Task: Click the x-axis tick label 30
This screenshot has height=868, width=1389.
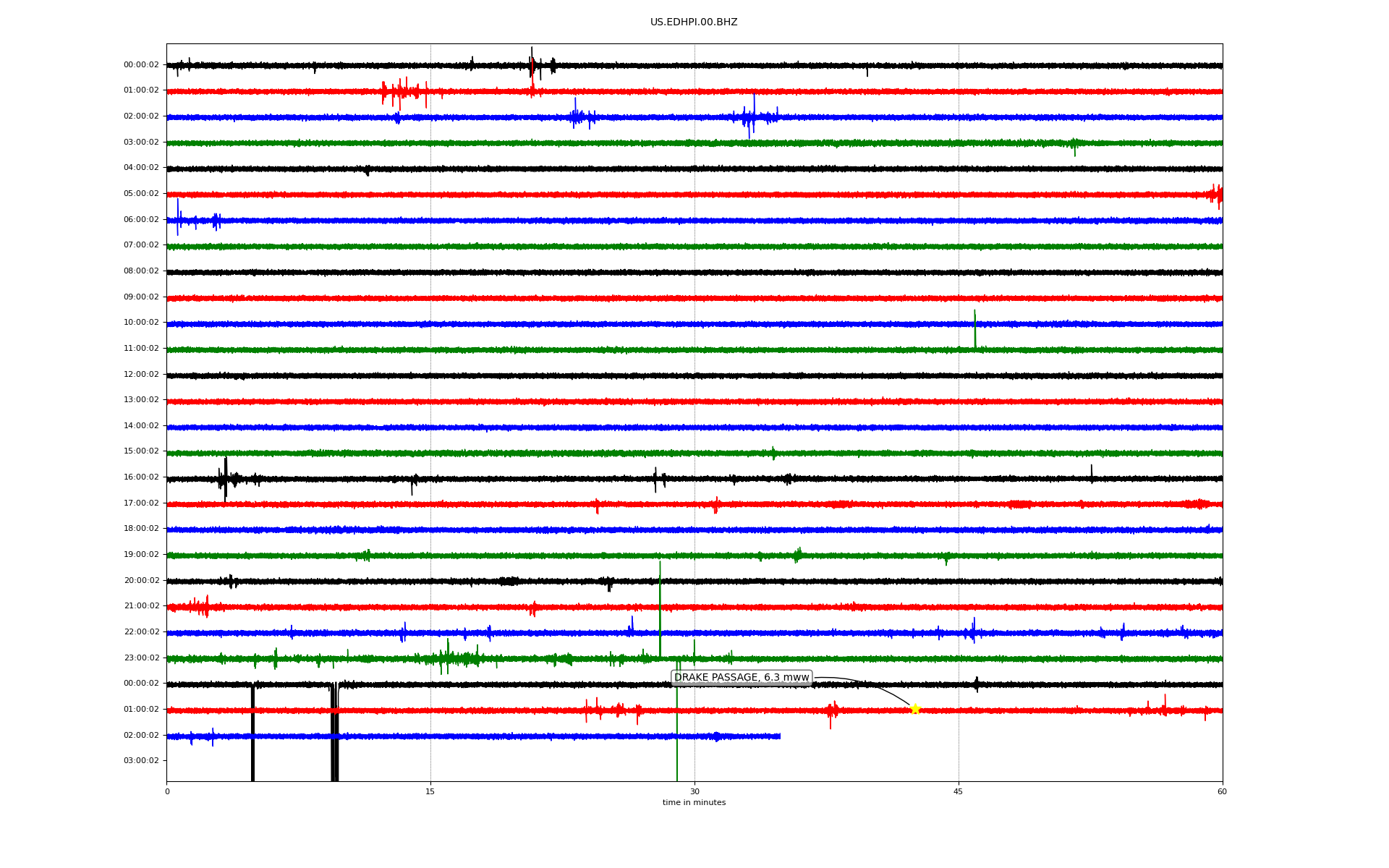Action: click(694, 792)
